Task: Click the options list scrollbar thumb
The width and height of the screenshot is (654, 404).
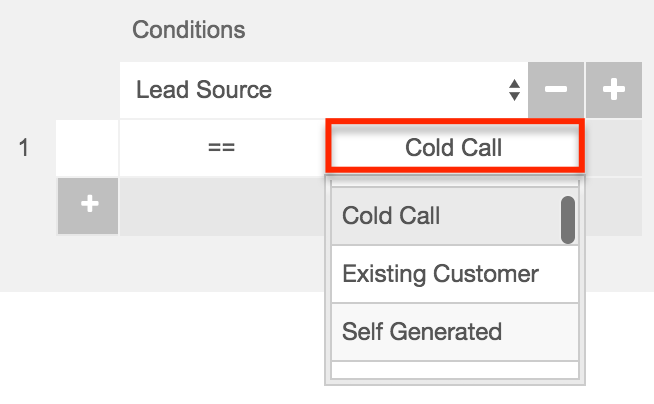Action: [x=567, y=219]
